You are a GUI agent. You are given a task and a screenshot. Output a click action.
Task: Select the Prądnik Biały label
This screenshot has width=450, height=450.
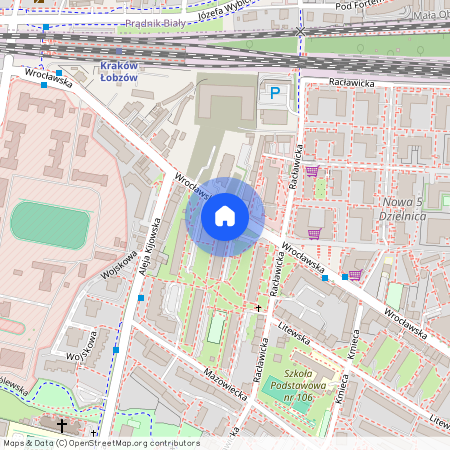(155, 24)
